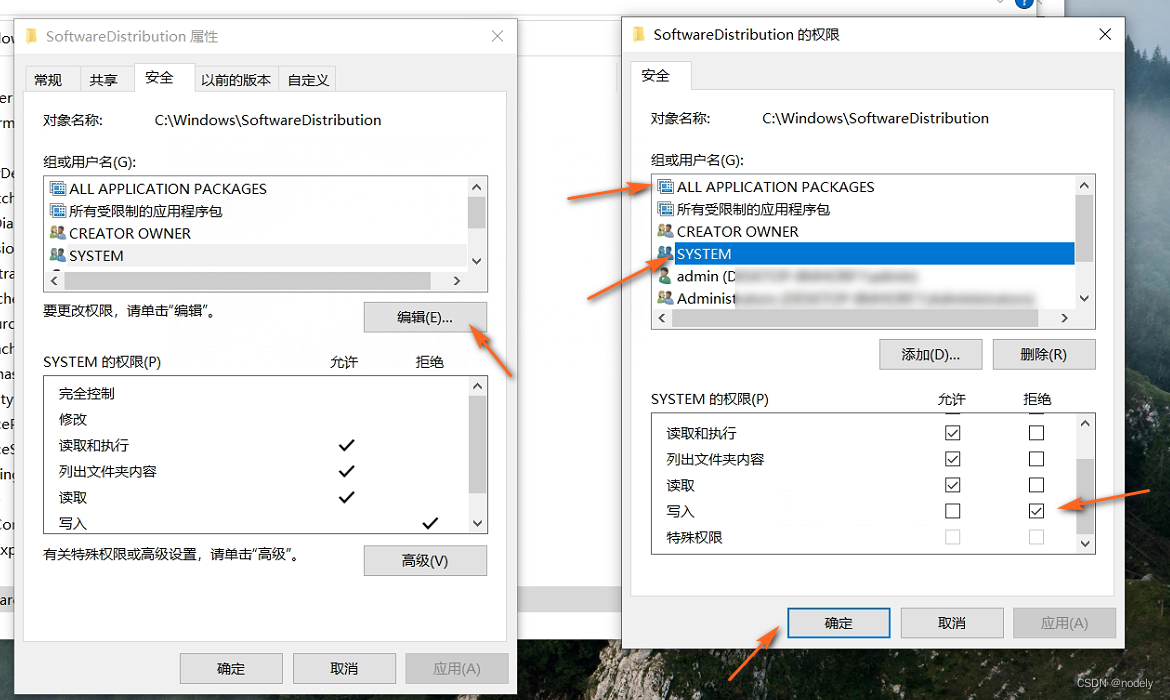Image resolution: width=1170 pixels, height=700 pixels.
Task: Select CREATOR OWNER in permissions dialog list
Action: pyautogui.click(x=737, y=231)
